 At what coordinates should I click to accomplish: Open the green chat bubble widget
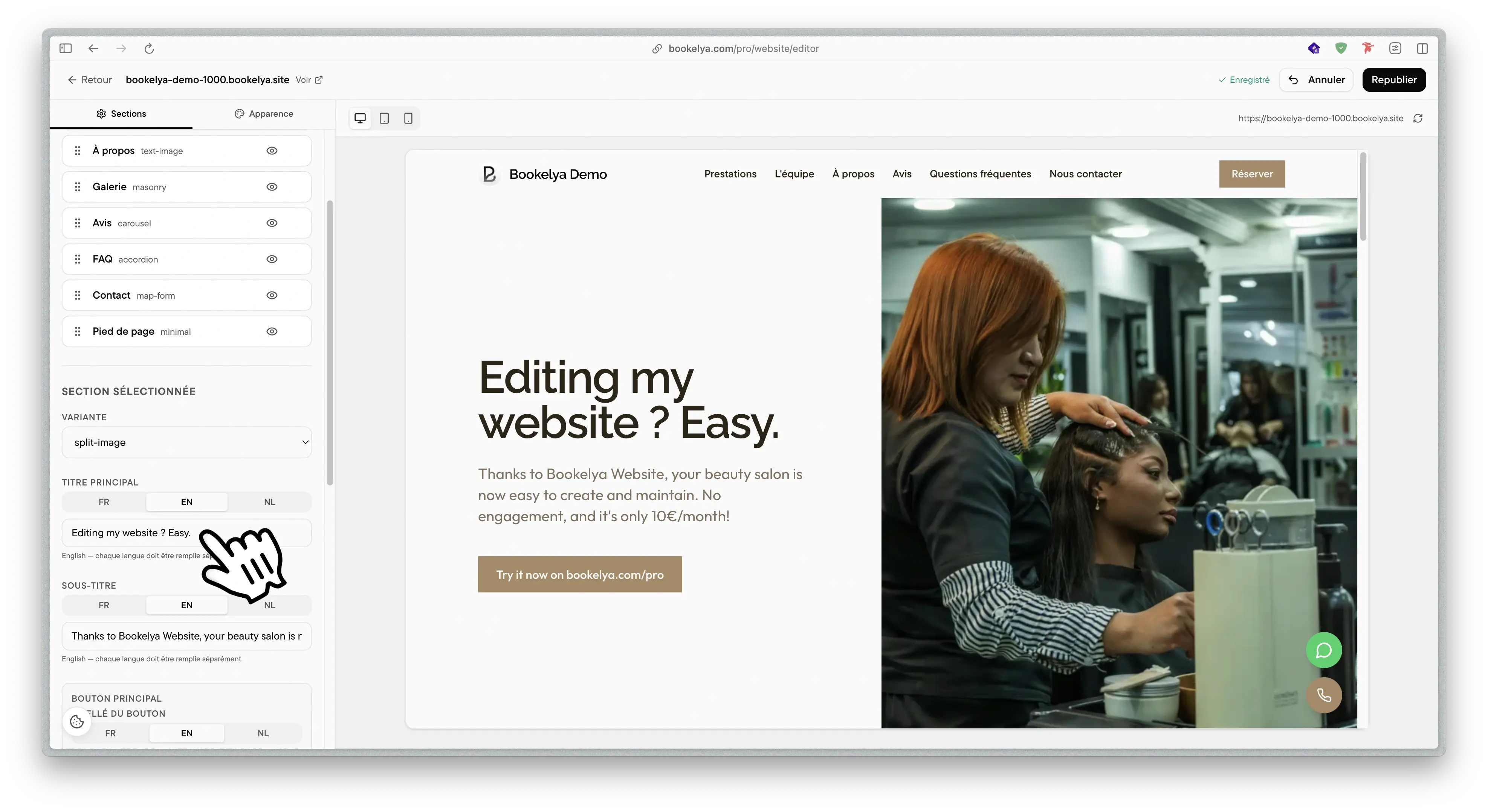point(1323,650)
